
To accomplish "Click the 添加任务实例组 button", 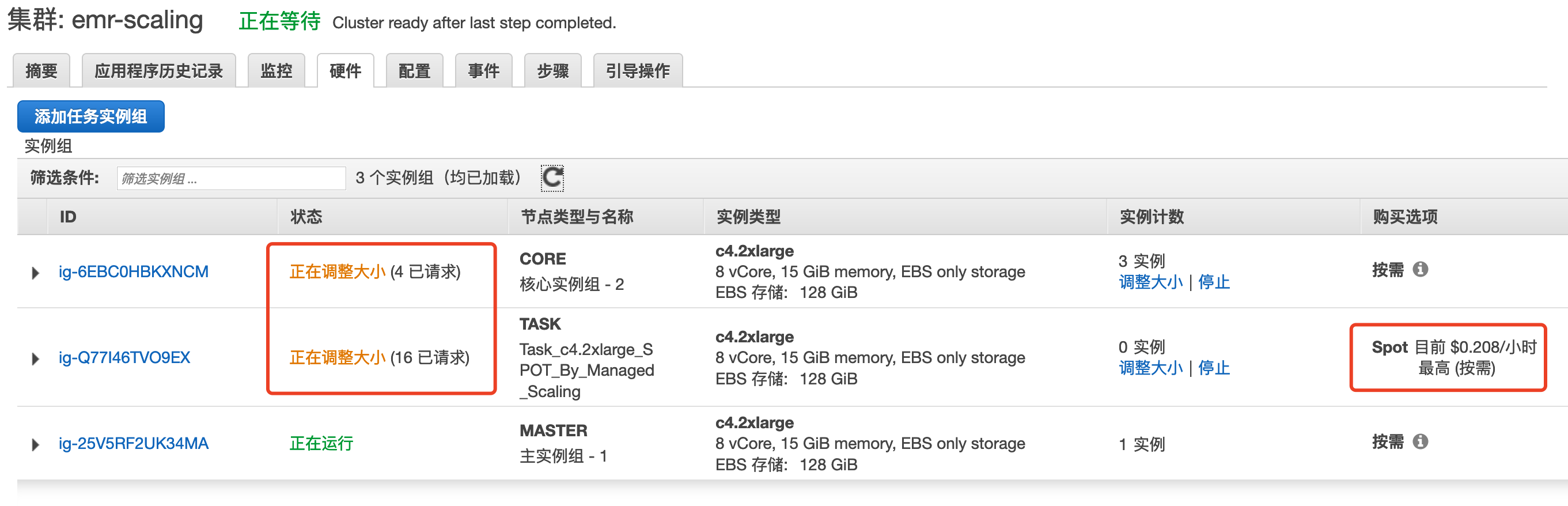I will pyautogui.click(x=90, y=116).
